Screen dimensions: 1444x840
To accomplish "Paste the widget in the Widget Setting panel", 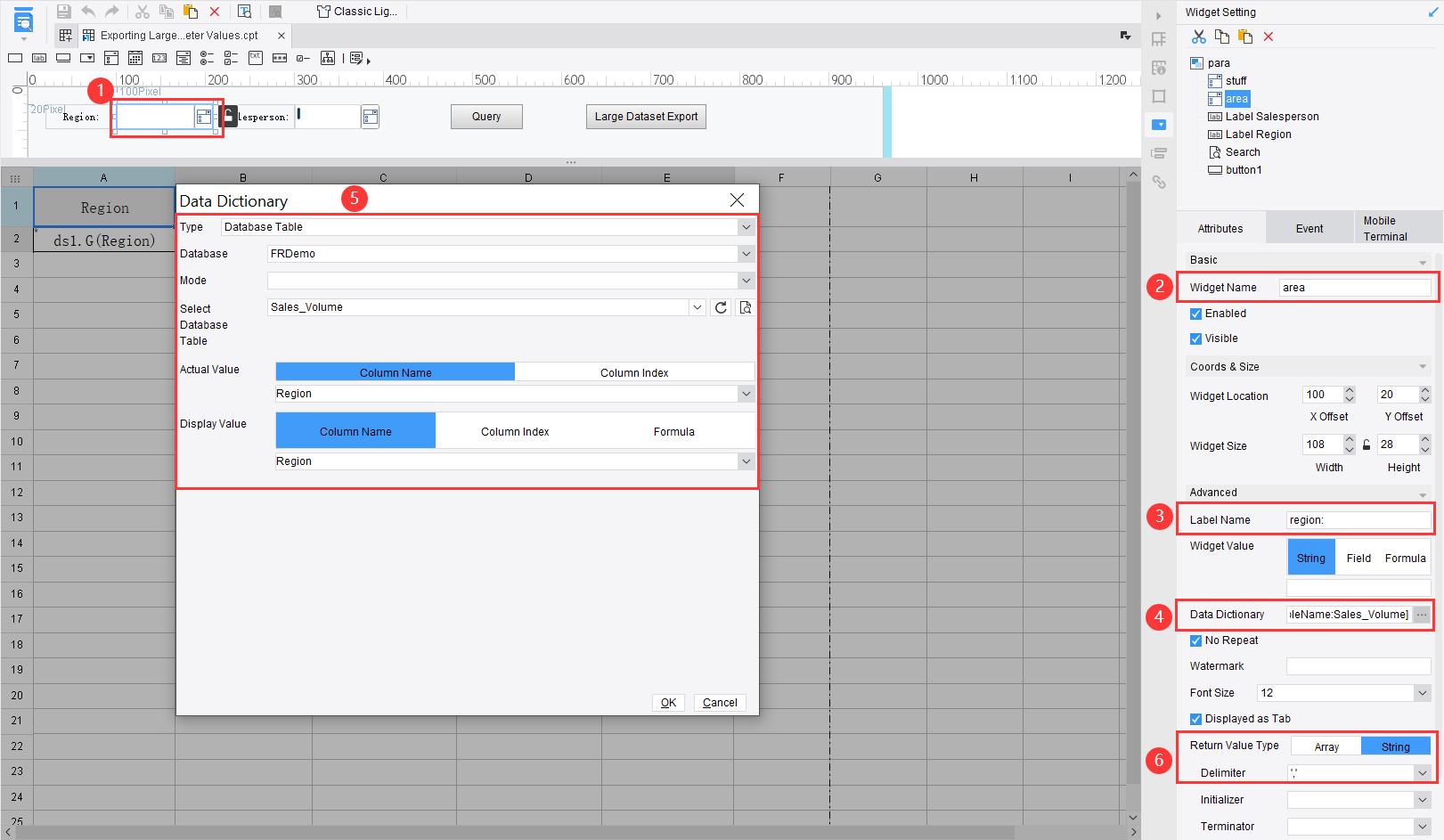I will pos(1245,37).
